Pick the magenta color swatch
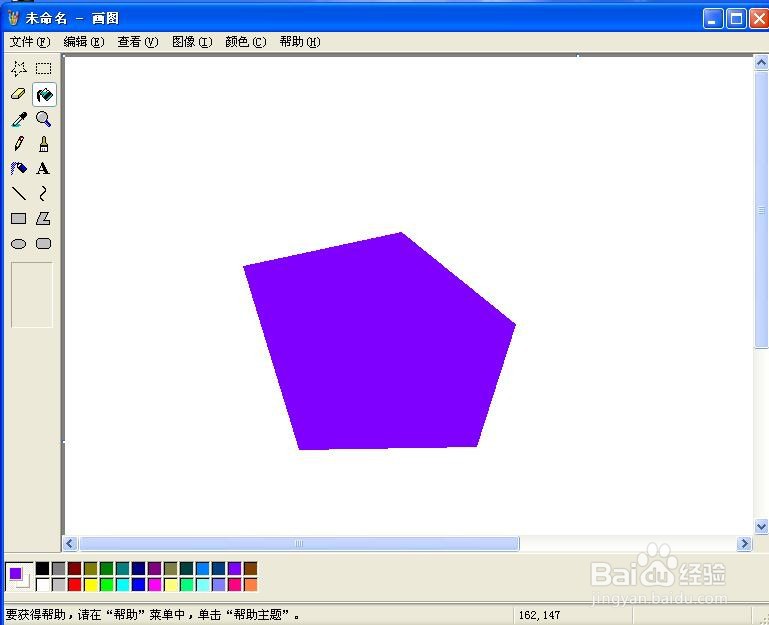The image size is (769, 625). [154, 584]
